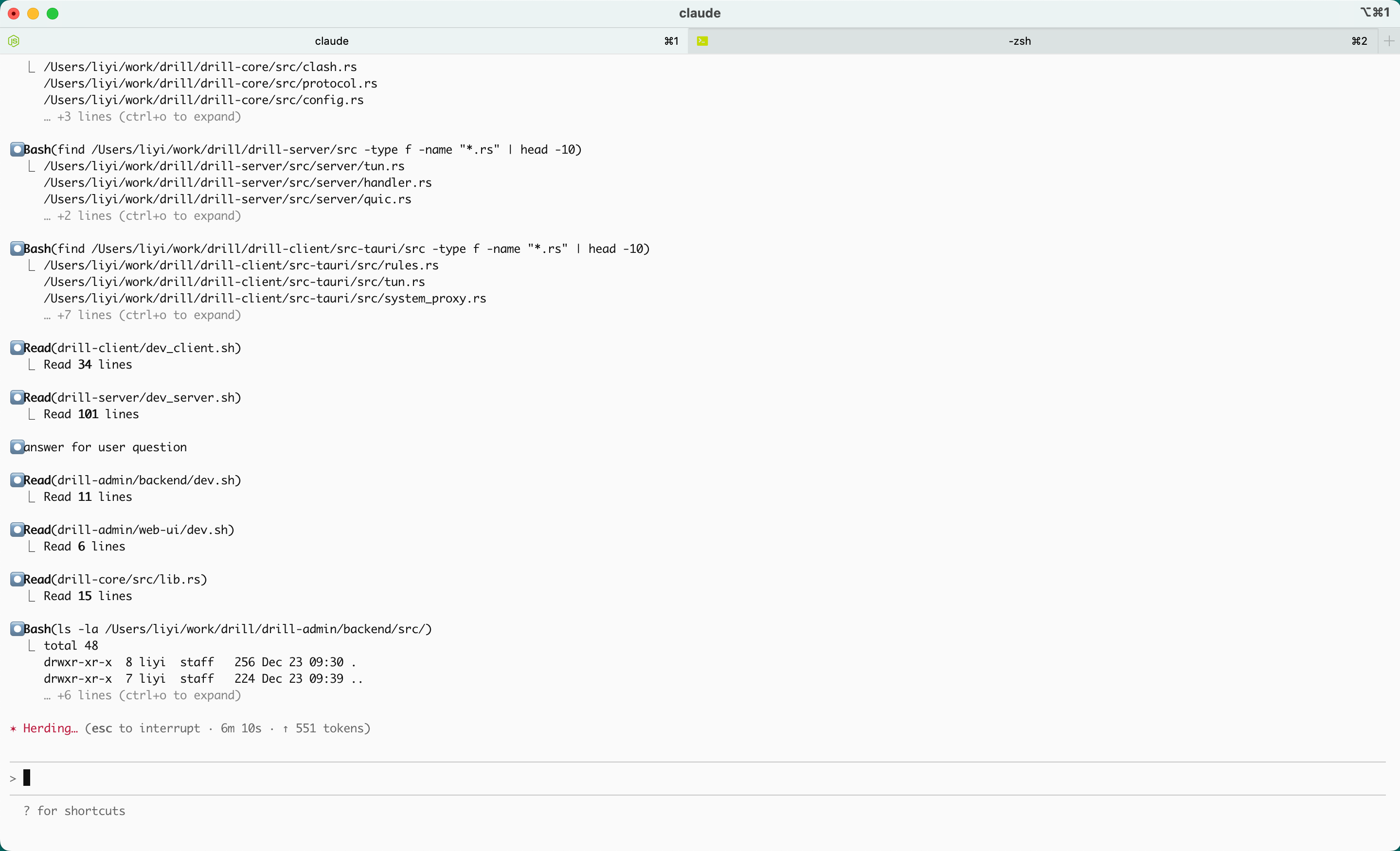1400x851 pixels.
Task: Click bullet icon beside Read(drill-core/src/lib.rs)
Action: point(17,580)
